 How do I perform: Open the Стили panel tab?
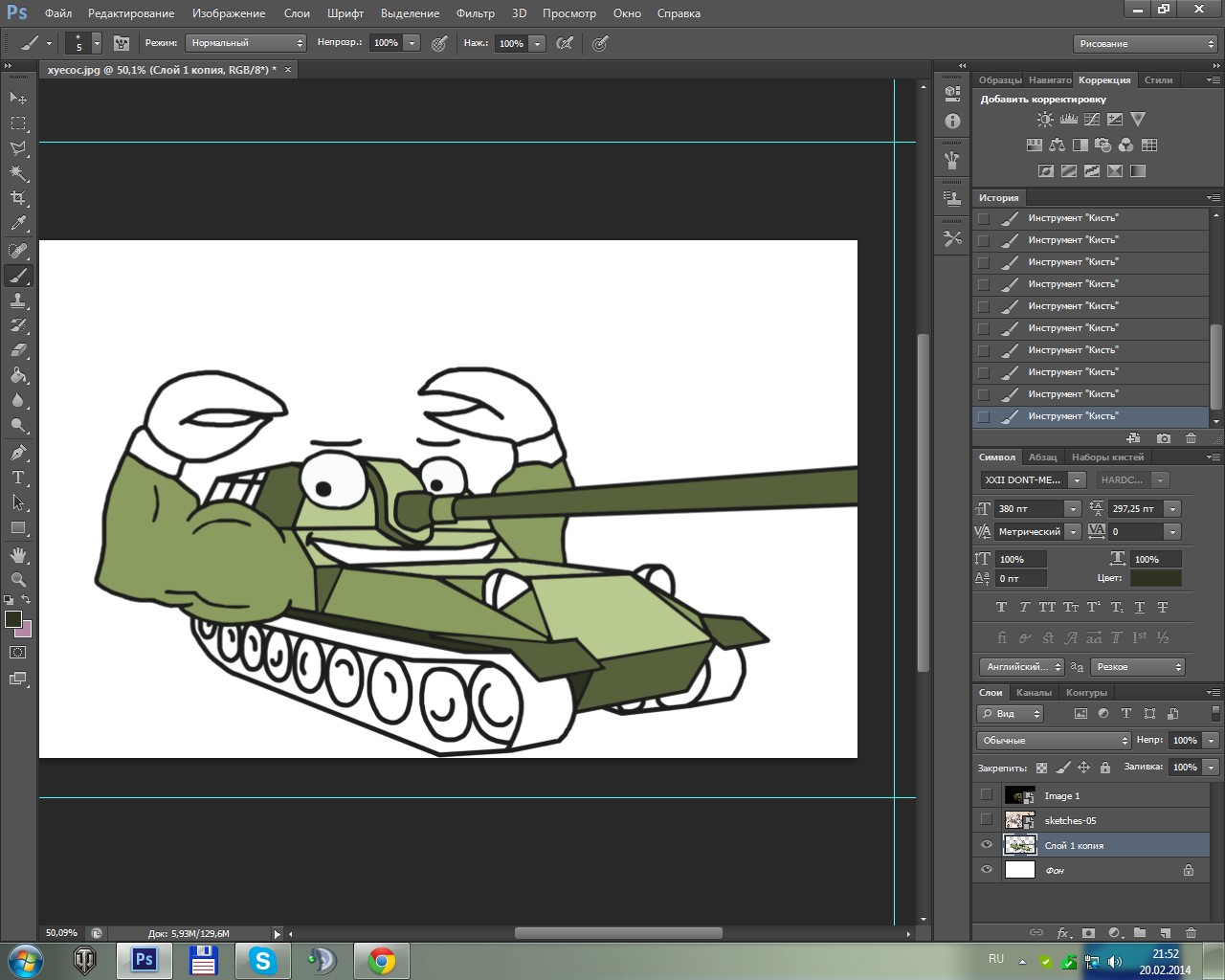coord(1158,80)
